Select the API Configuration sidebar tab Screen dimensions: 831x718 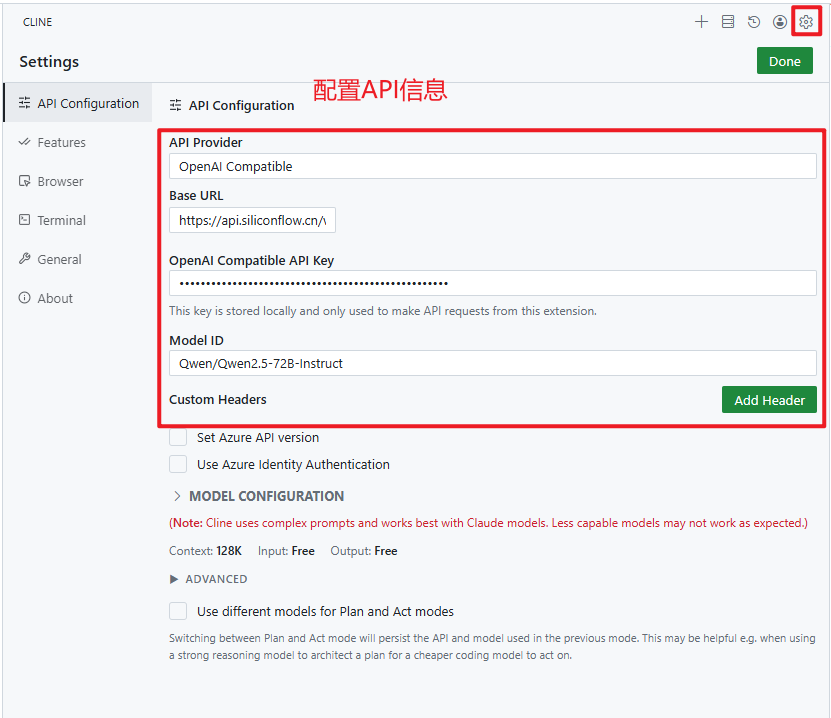[x=78, y=103]
